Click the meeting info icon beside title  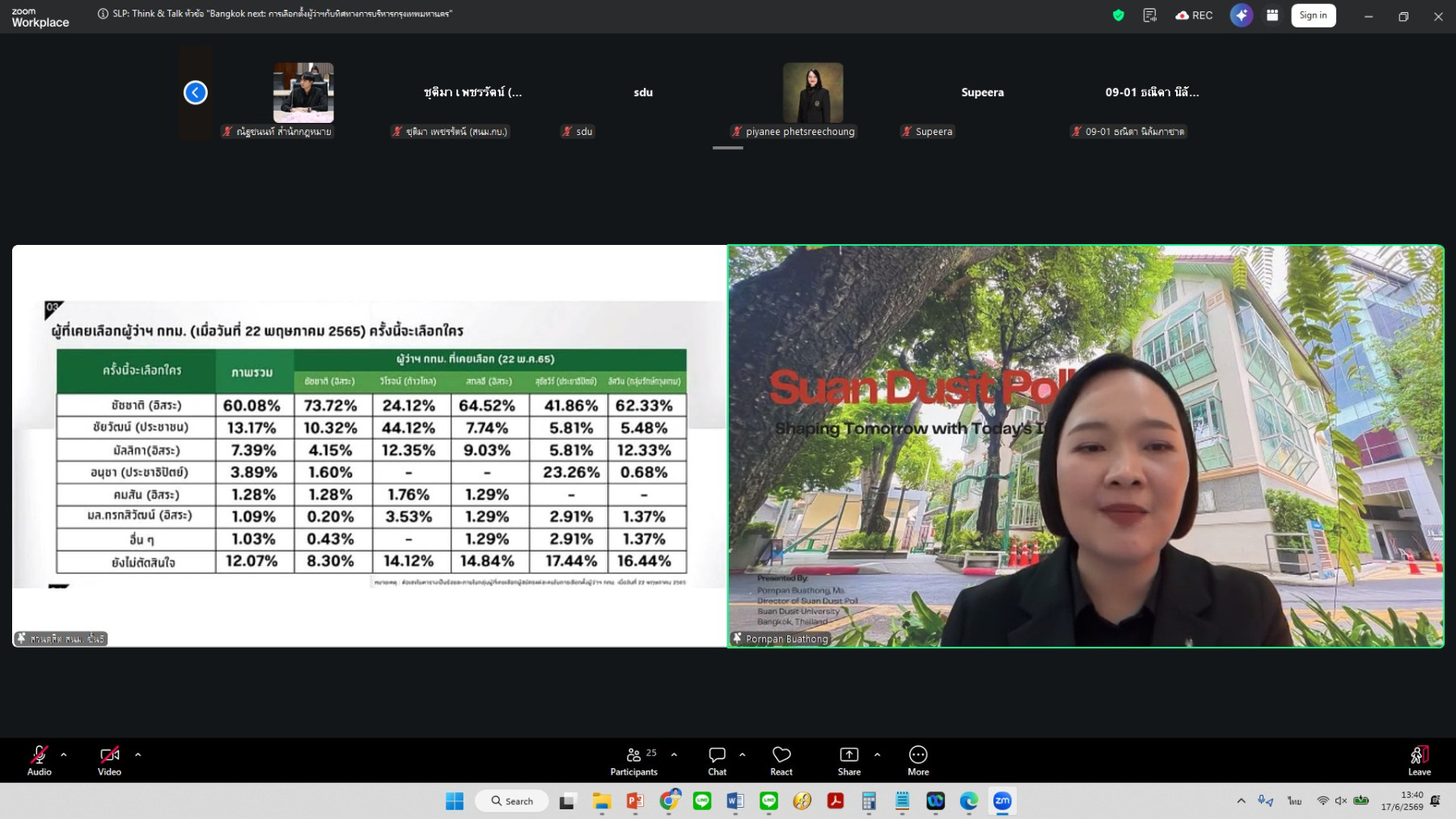103,14
